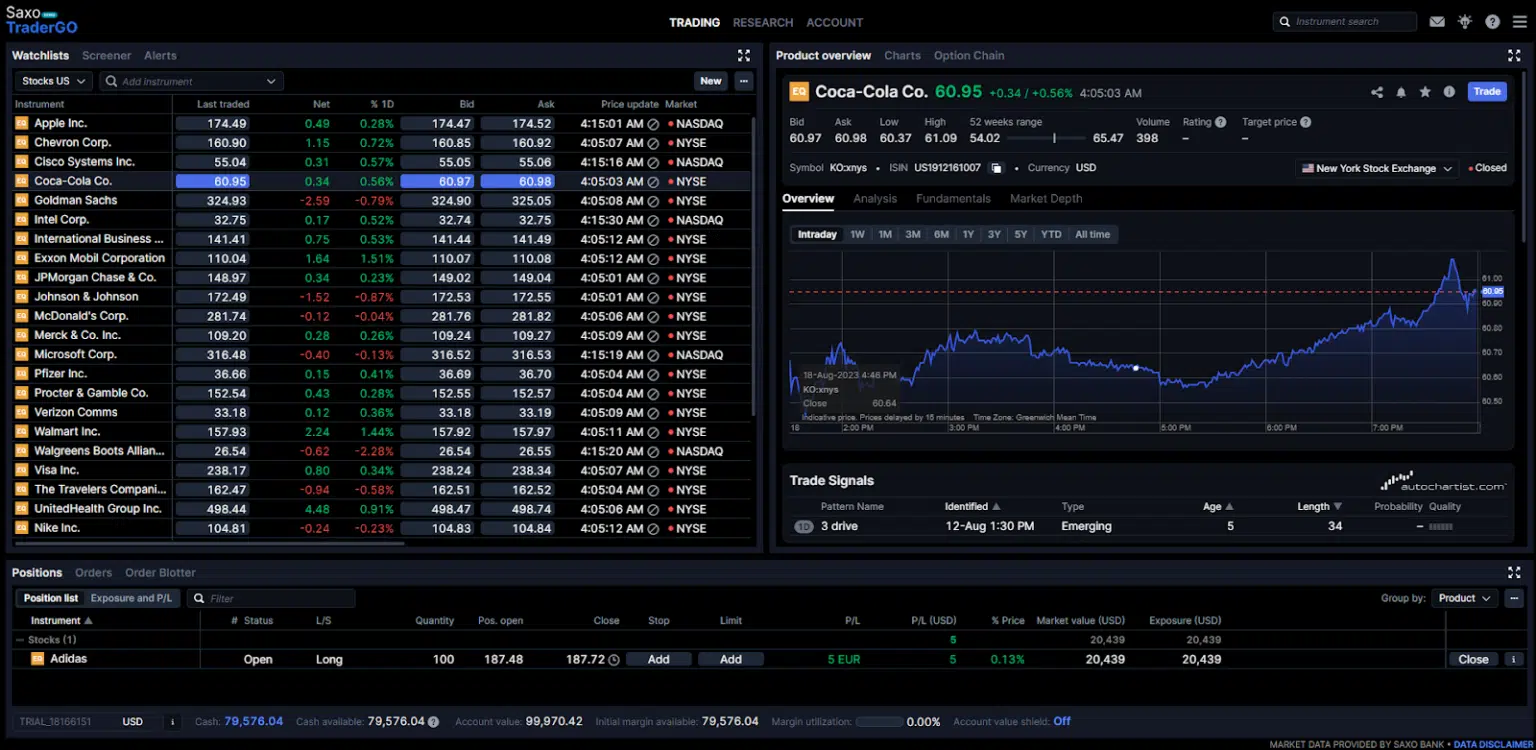The height and width of the screenshot is (750, 1536).
Task: Toggle the Account value shield Off link
Action: 1062,721
